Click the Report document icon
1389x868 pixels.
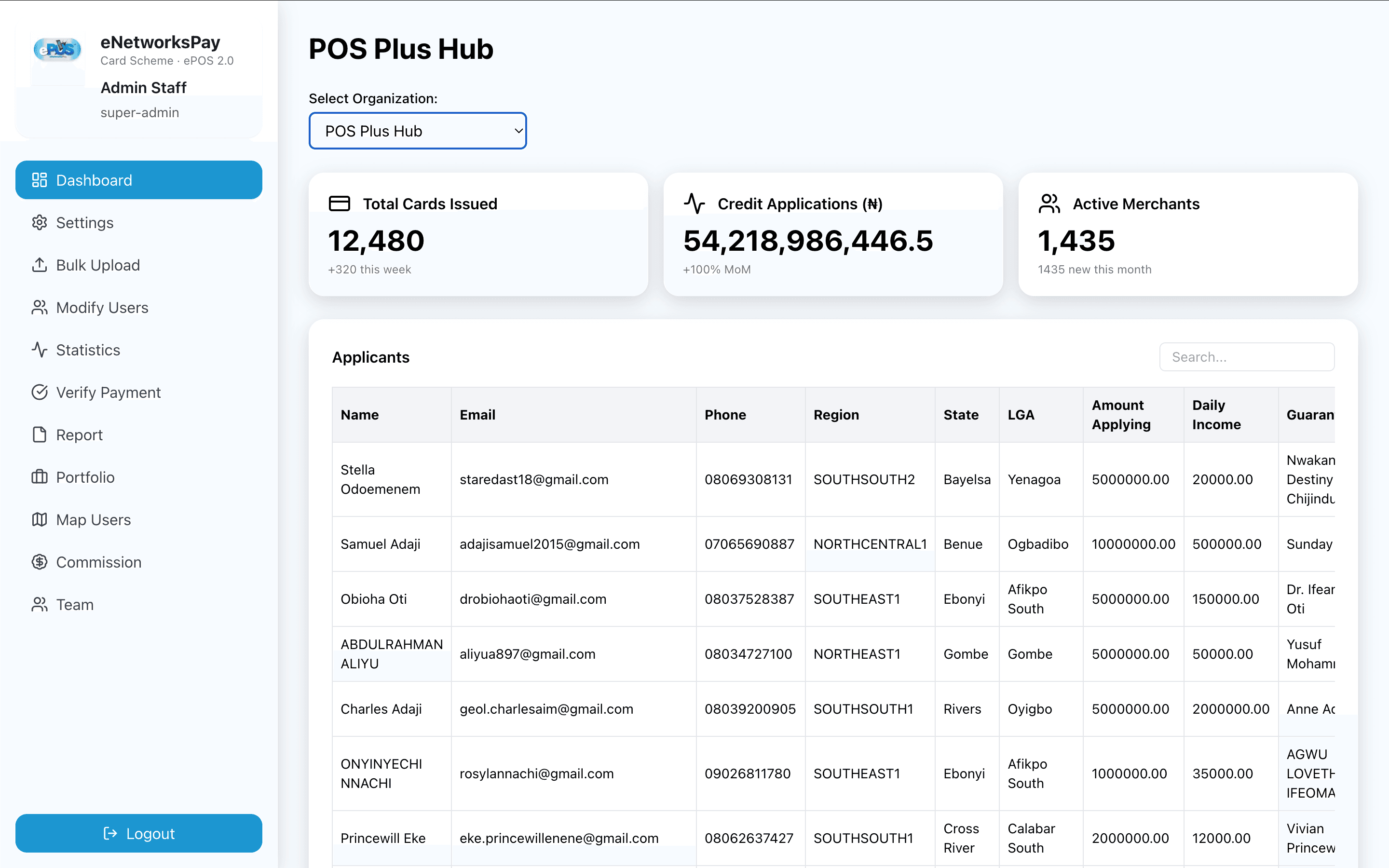pos(39,434)
